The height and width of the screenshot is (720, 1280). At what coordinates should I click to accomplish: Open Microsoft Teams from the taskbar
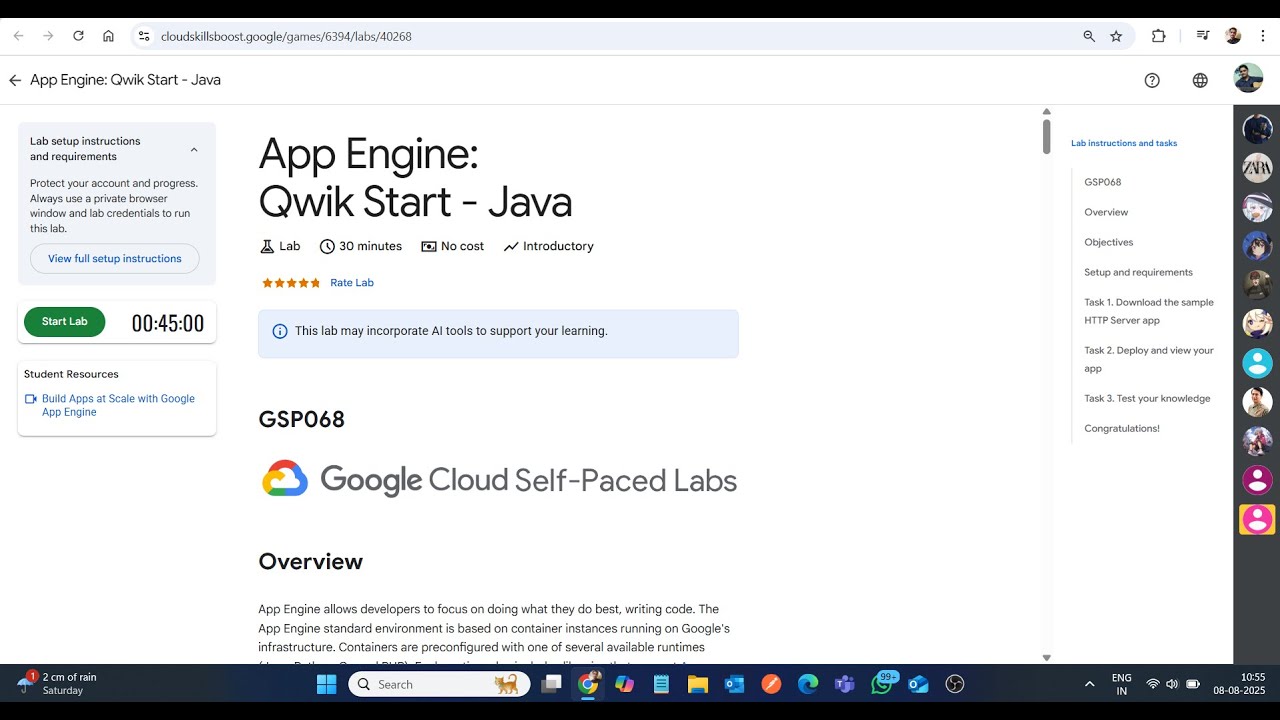point(845,684)
